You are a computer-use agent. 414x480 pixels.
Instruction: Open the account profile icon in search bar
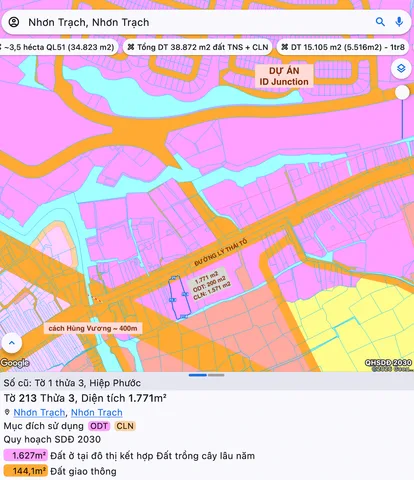pos(14,22)
